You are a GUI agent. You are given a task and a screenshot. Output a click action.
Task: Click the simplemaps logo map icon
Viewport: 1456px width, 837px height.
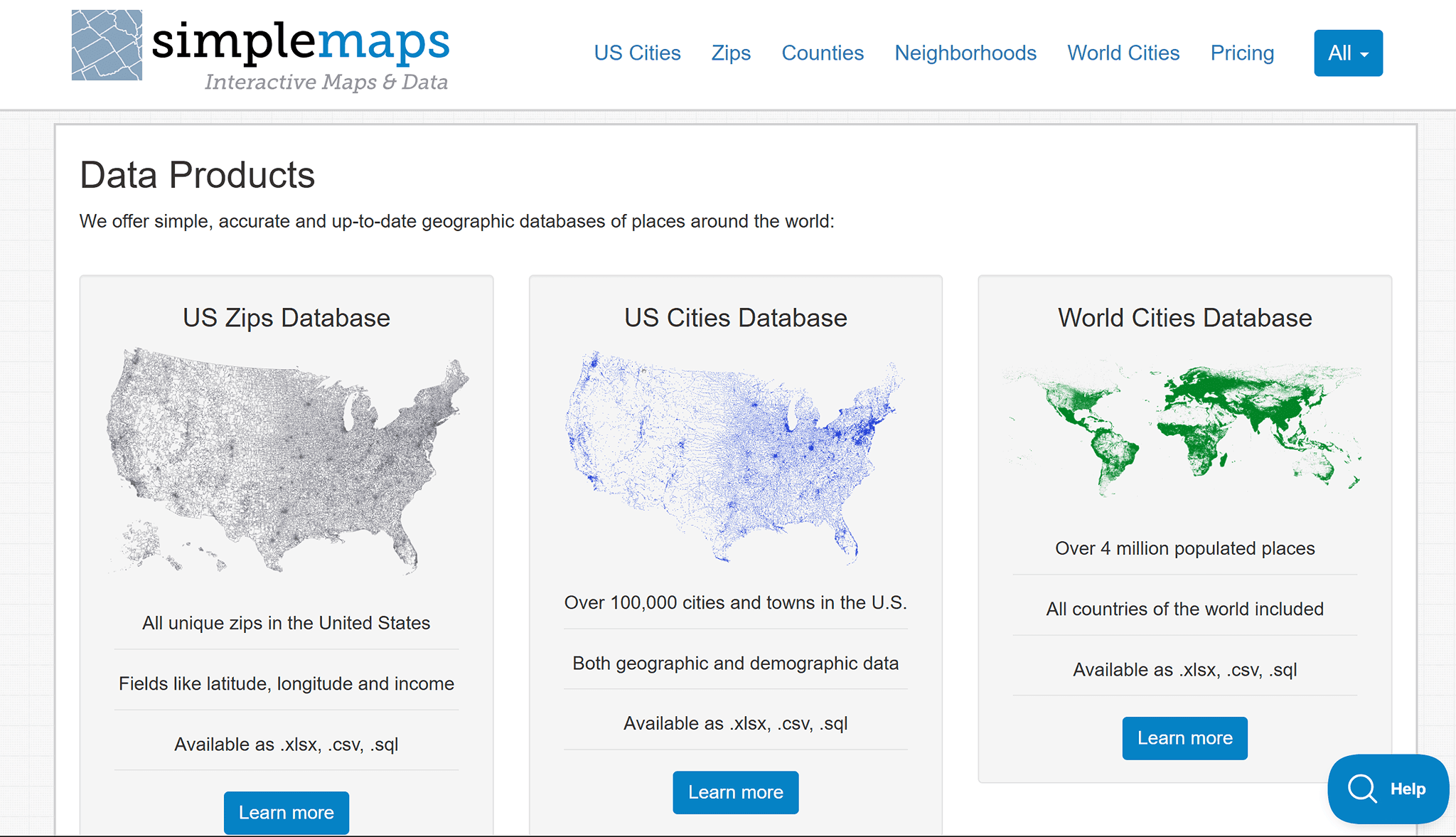(x=107, y=45)
